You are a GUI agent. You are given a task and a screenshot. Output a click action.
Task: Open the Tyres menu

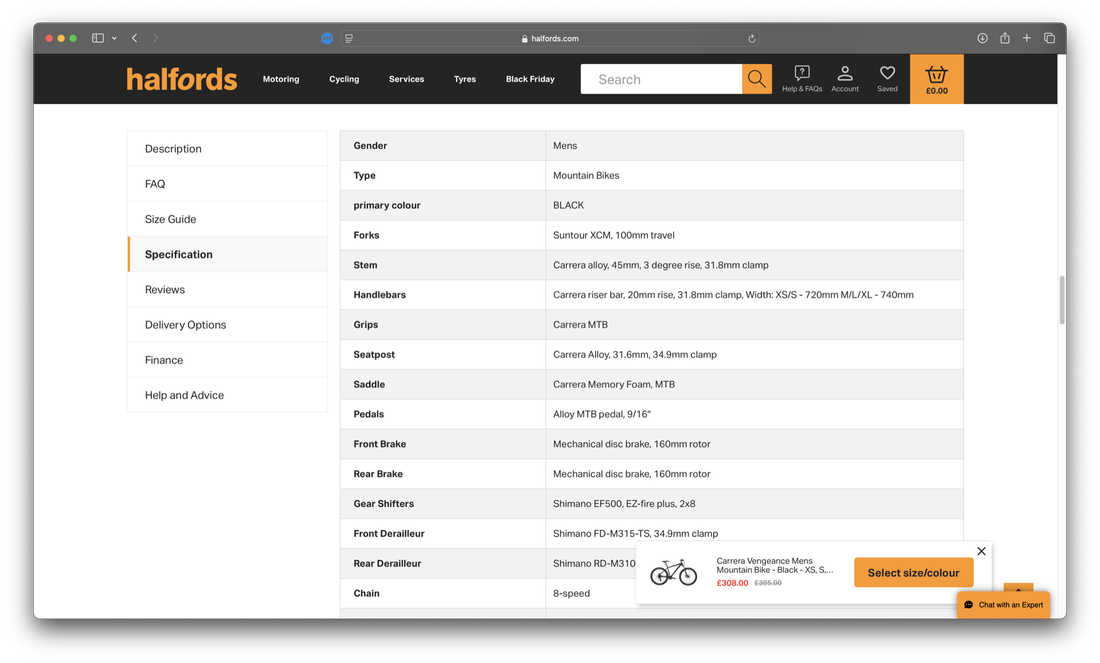[x=464, y=79]
